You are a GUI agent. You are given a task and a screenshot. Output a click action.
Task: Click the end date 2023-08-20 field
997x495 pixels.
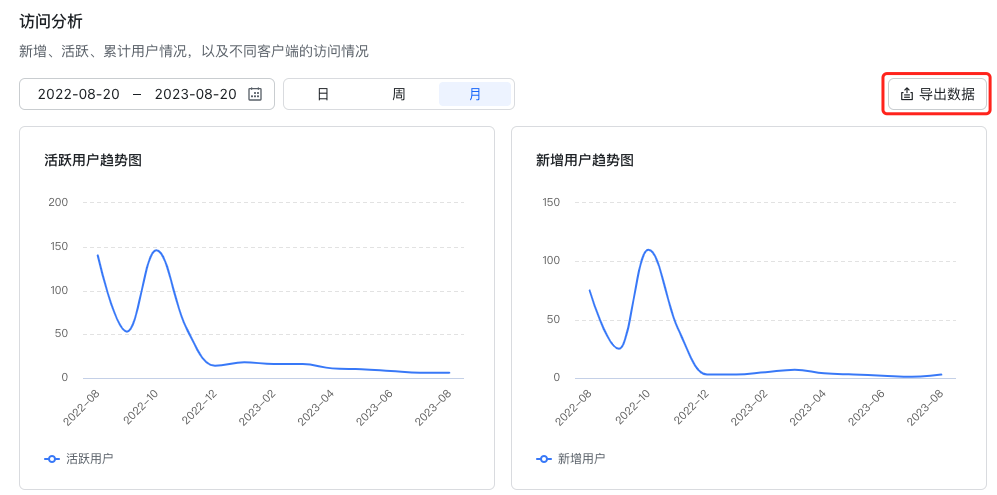click(x=196, y=94)
